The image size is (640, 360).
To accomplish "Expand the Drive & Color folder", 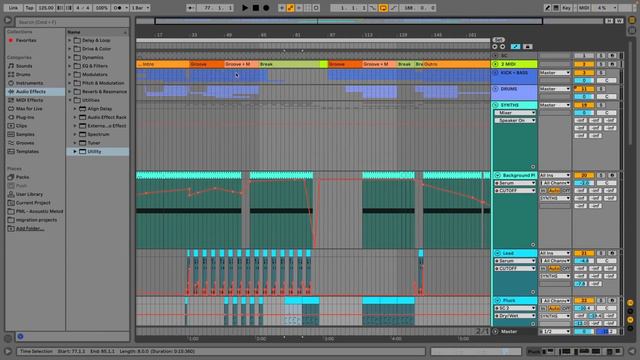I will point(69,49).
